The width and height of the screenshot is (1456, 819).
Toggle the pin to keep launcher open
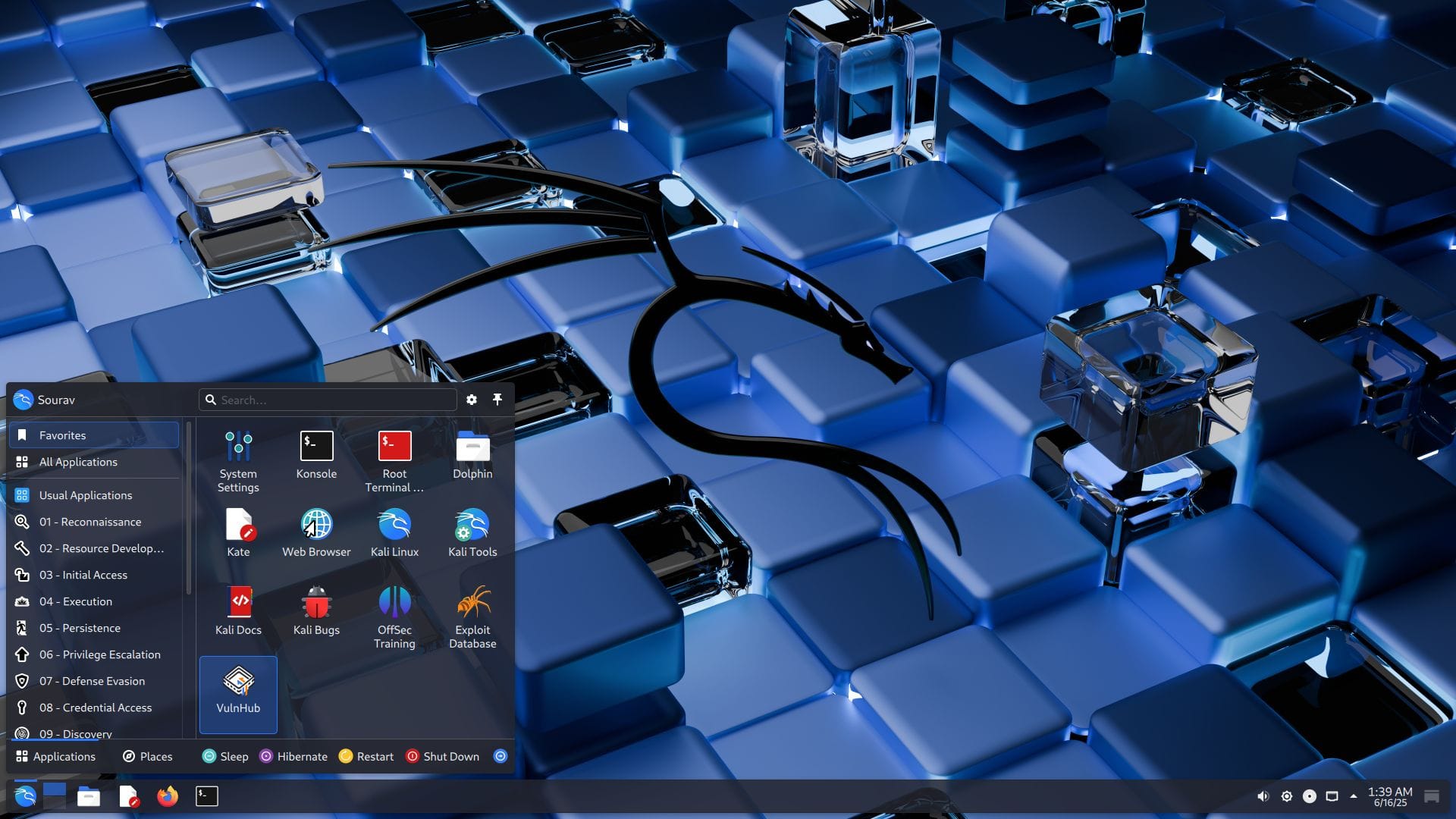click(497, 399)
